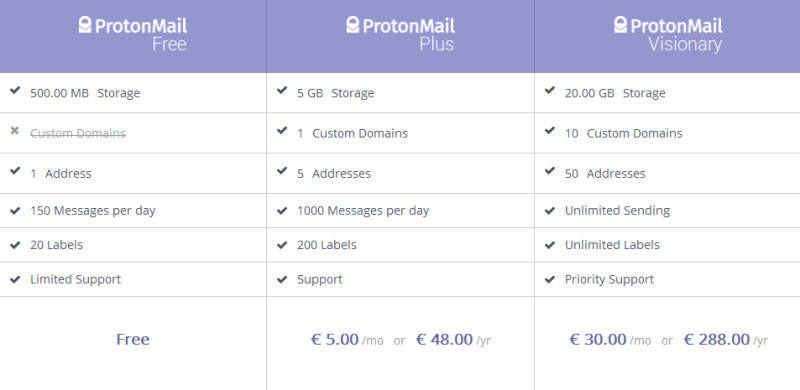This screenshot has width=800, height=390.
Task: Click the checkmark beside 200 Labels
Action: click(282, 246)
